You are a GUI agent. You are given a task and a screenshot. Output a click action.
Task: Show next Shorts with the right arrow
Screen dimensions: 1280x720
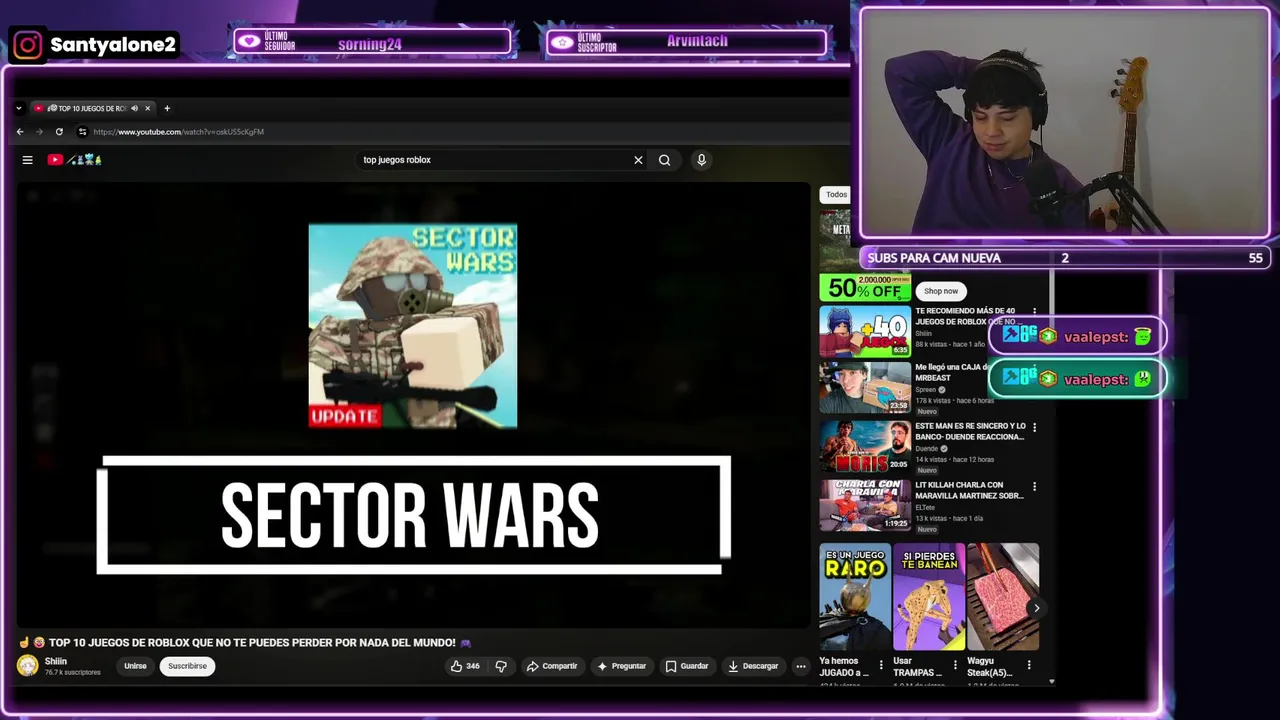pyautogui.click(x=1036, y=608)
